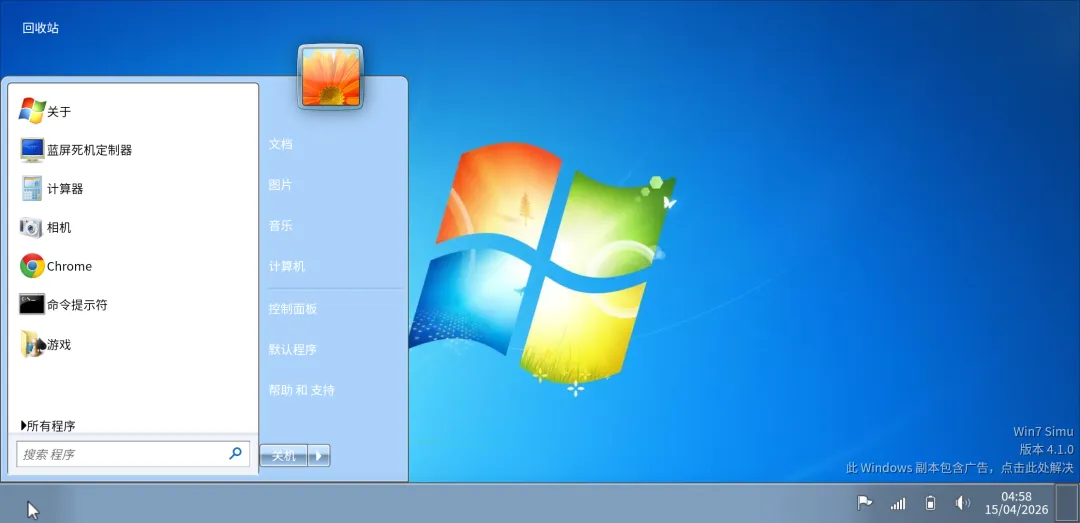Open the shutdown options arrow

click(x=319, y=455)
